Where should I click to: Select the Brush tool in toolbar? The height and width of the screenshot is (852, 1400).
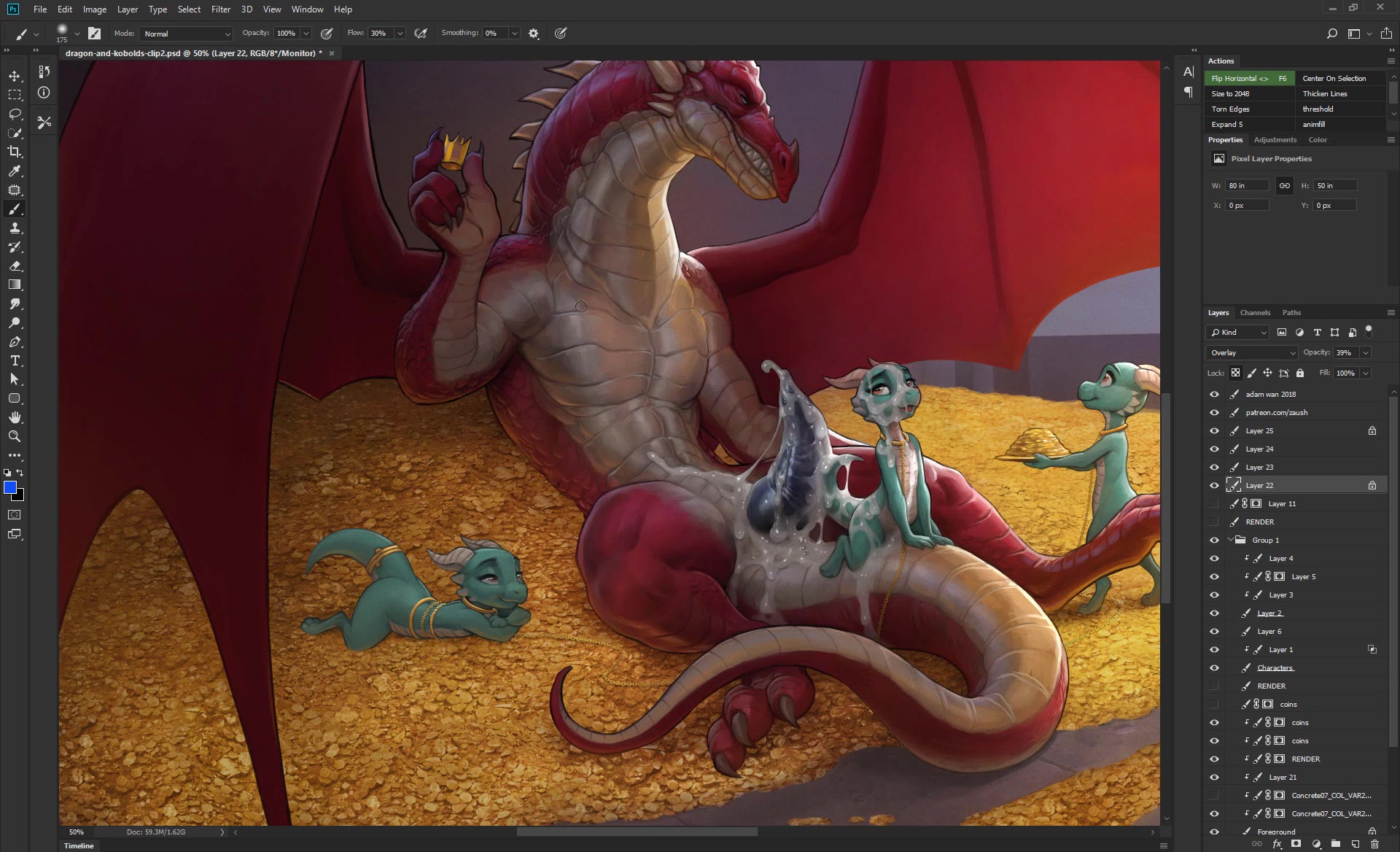click(x=15, y=209)
